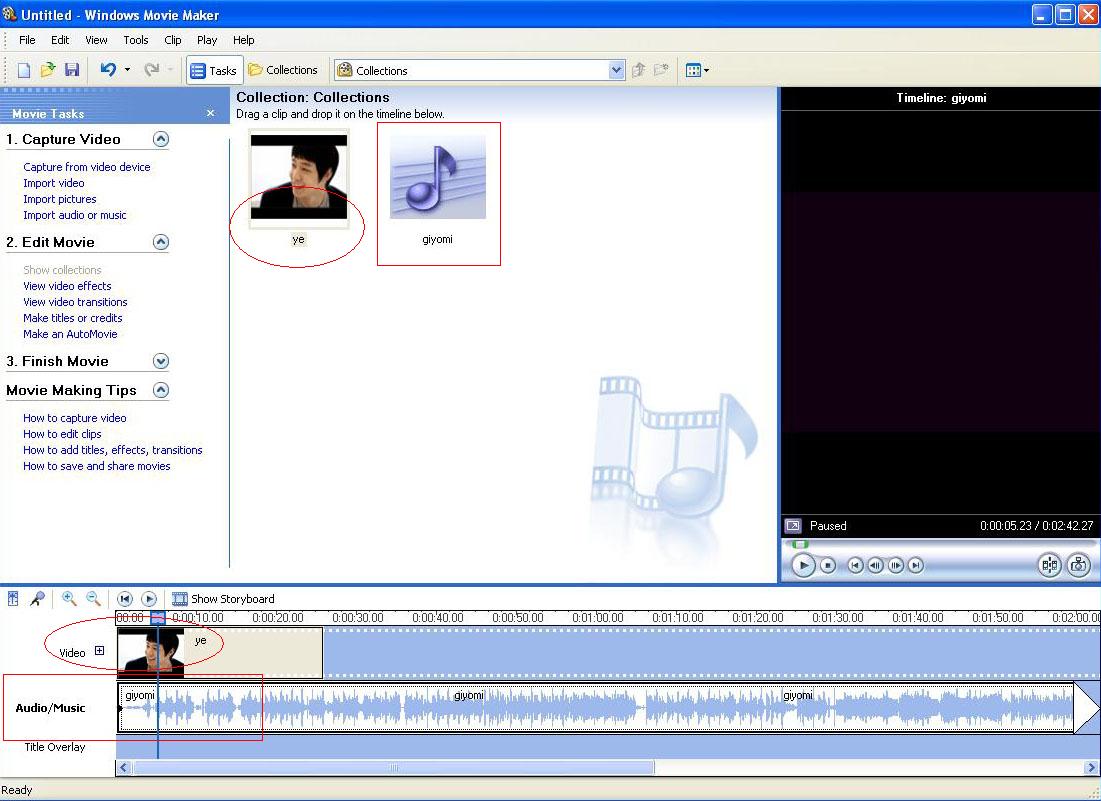Open the Tools menu
The width and height of the screenshot is (1101, 801).
(x=135, y=40)
